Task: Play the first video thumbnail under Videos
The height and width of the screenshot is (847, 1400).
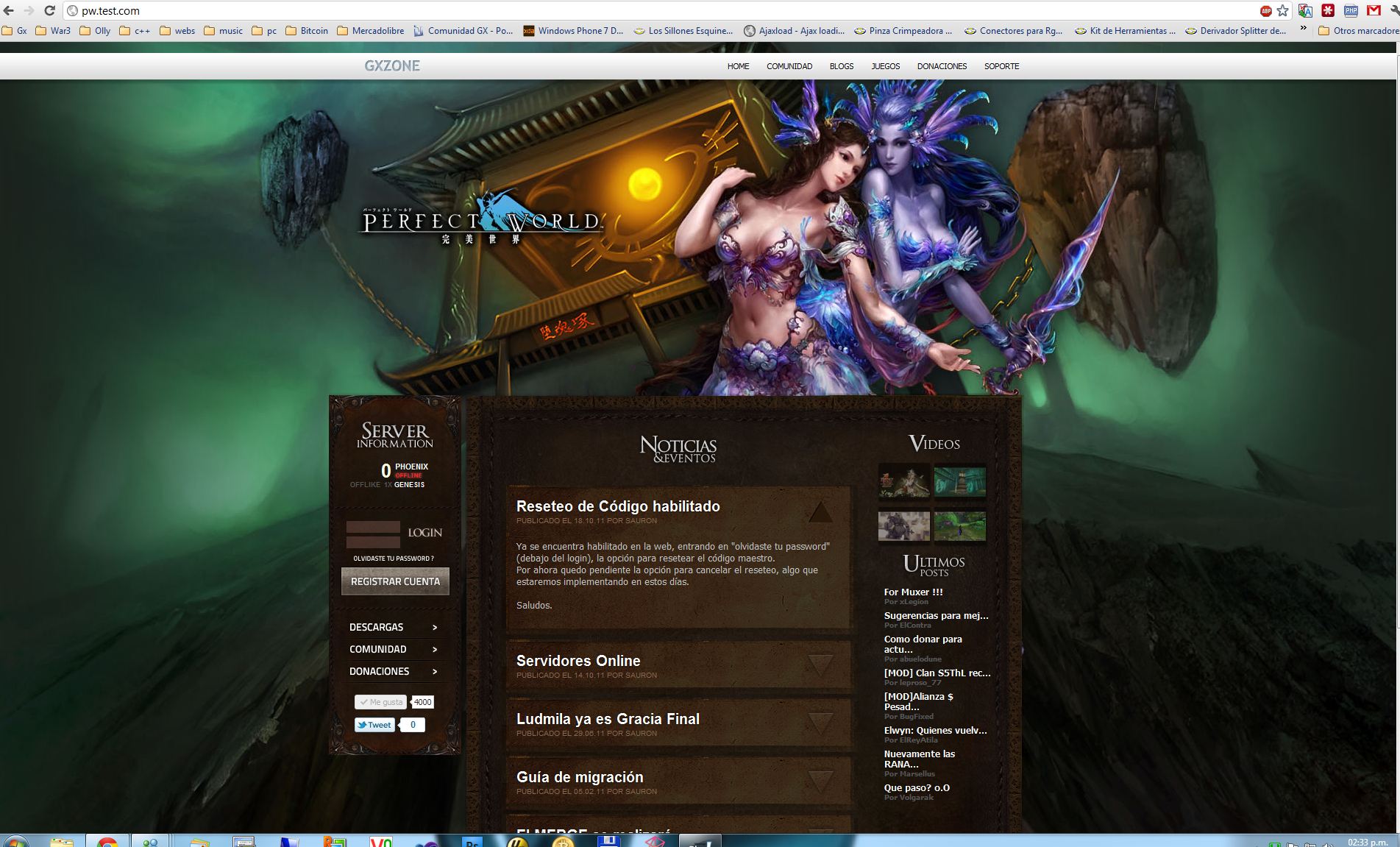Action: (x=904, y=482)
